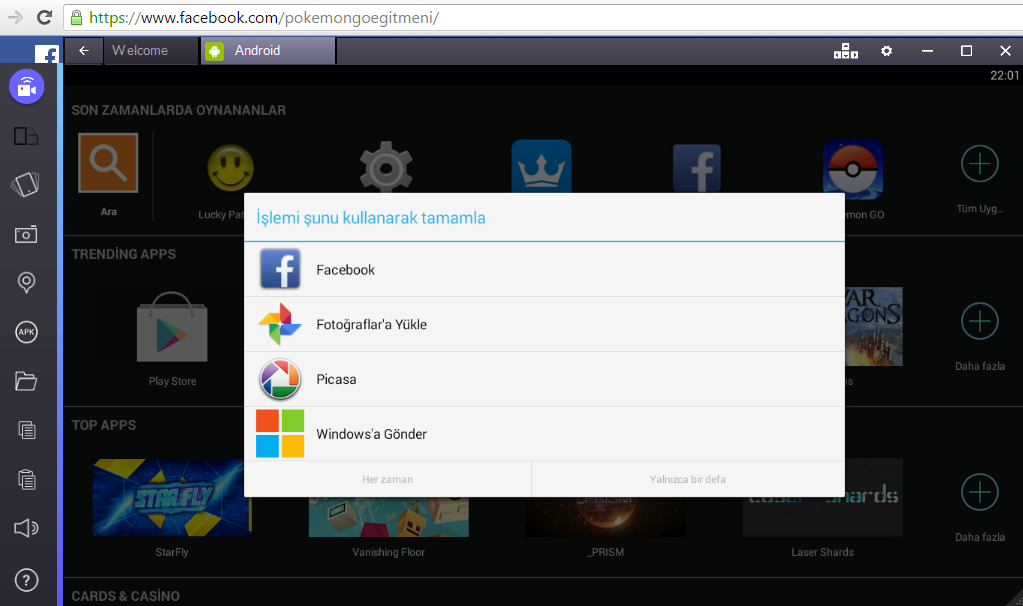Launch the Pokémon GO app icon
Viewport: 1023px width, 606px height.
[853, 169]
